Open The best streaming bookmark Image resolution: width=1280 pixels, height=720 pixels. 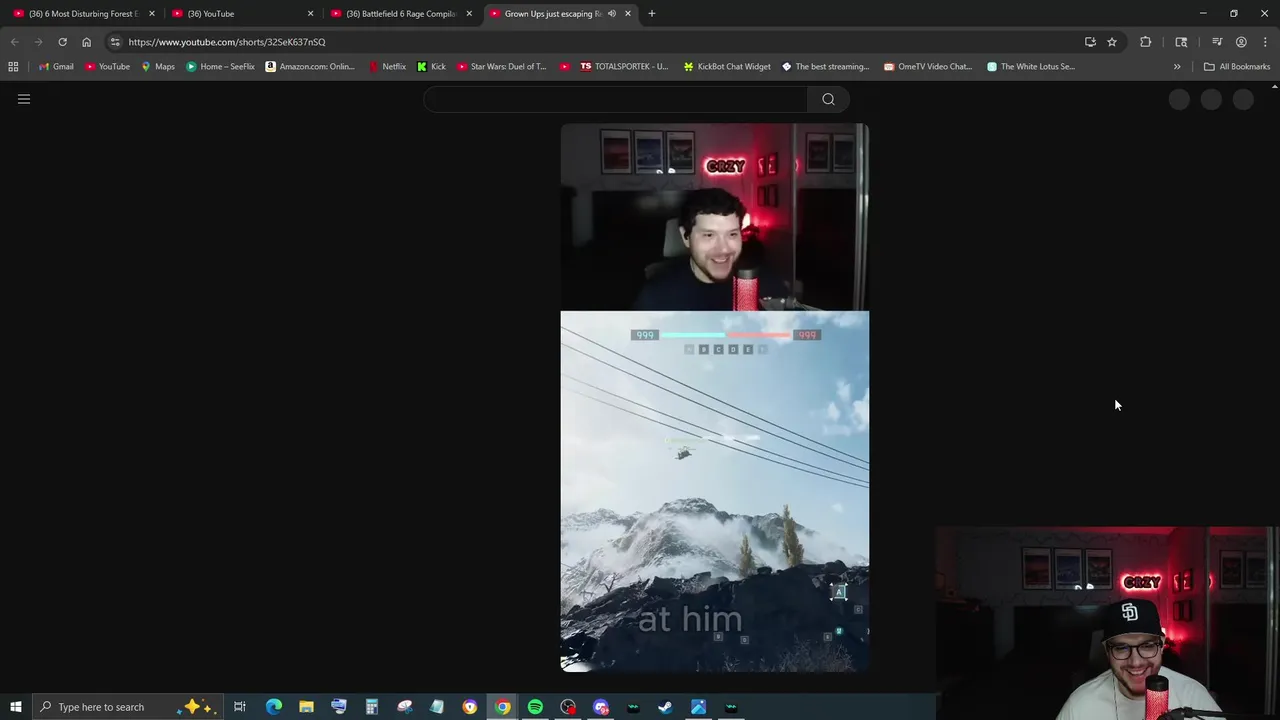pyautogui.click(x=825, y=67)
